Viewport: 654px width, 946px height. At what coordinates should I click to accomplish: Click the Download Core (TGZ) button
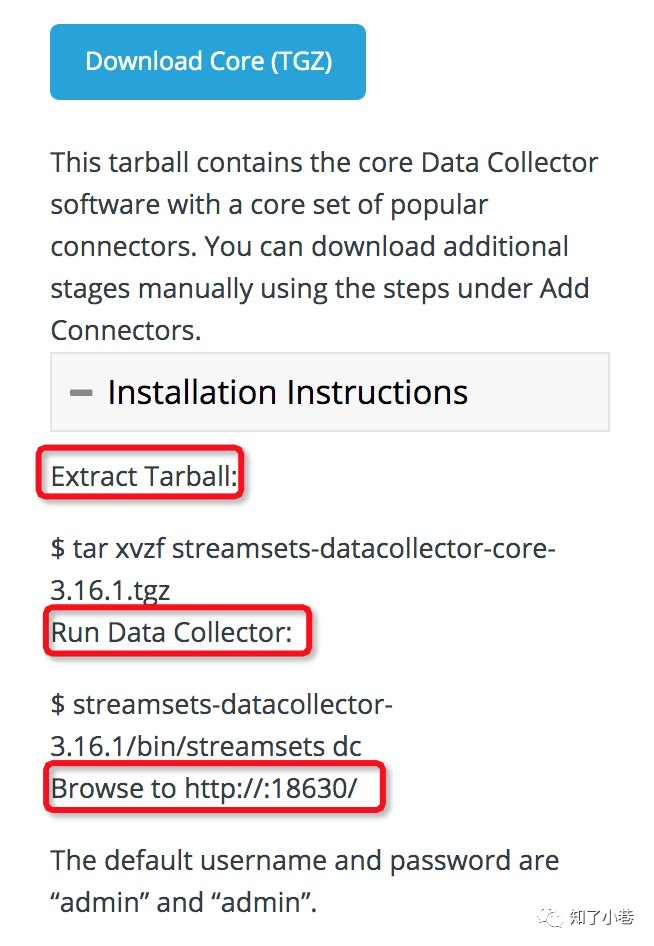pyautogui.click(x=208, y=62)
